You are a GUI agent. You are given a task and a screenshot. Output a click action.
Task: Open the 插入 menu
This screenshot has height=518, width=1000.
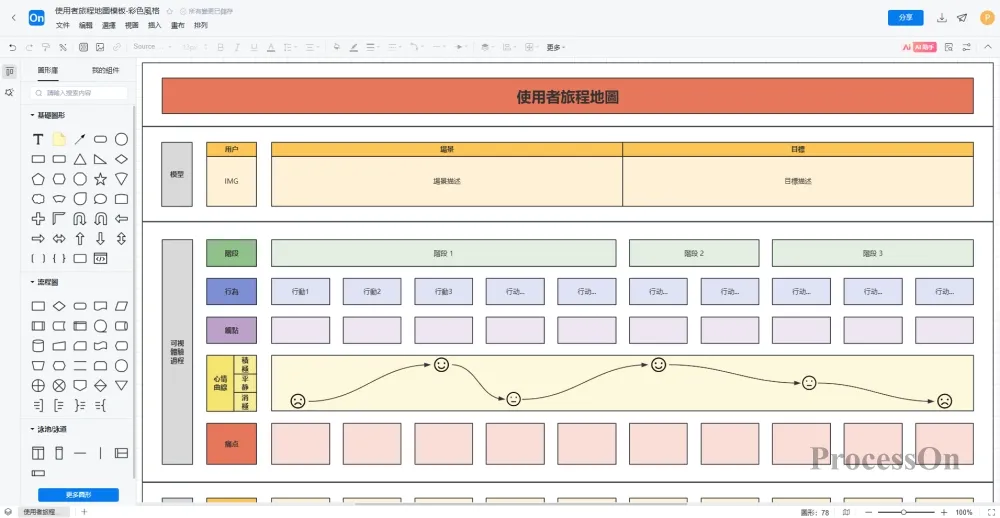154,25
